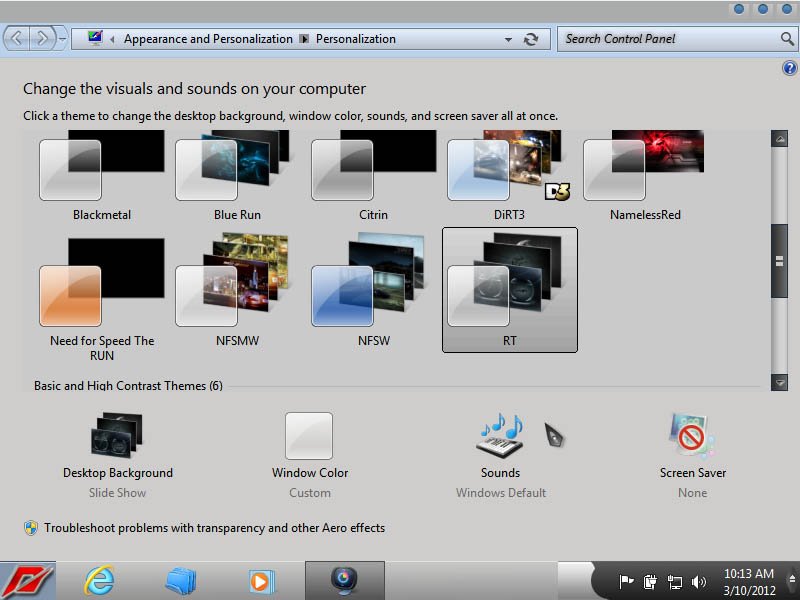
Task: Refresh the Personalization page
Action: point(531,39)
